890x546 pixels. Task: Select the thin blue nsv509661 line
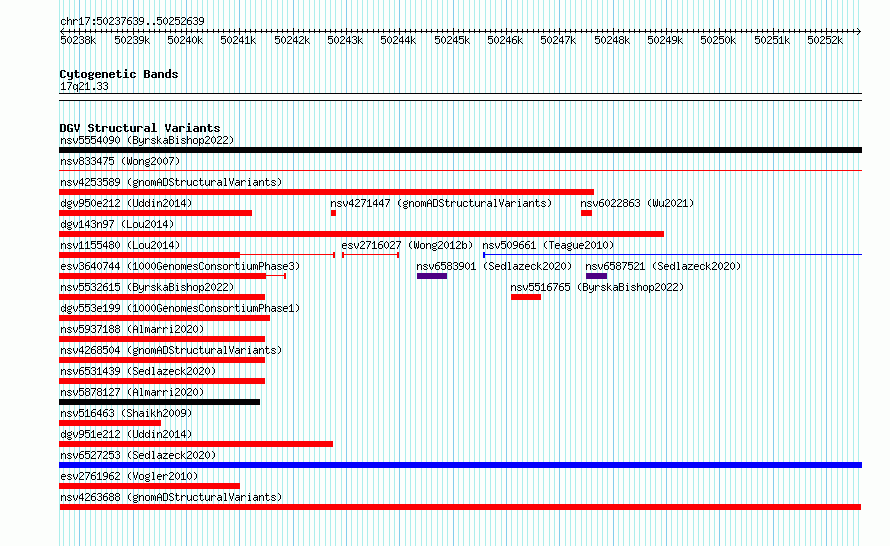coord(673,255)
